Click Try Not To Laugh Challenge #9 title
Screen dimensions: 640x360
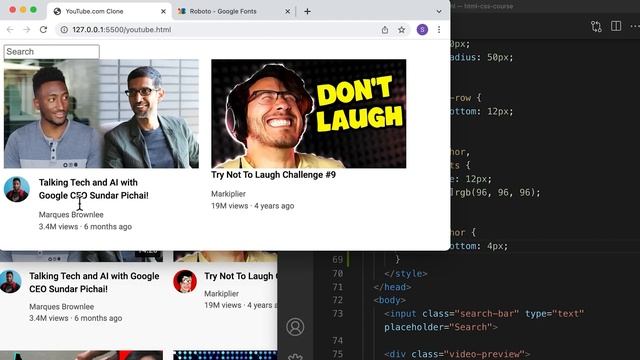[273, 175]
